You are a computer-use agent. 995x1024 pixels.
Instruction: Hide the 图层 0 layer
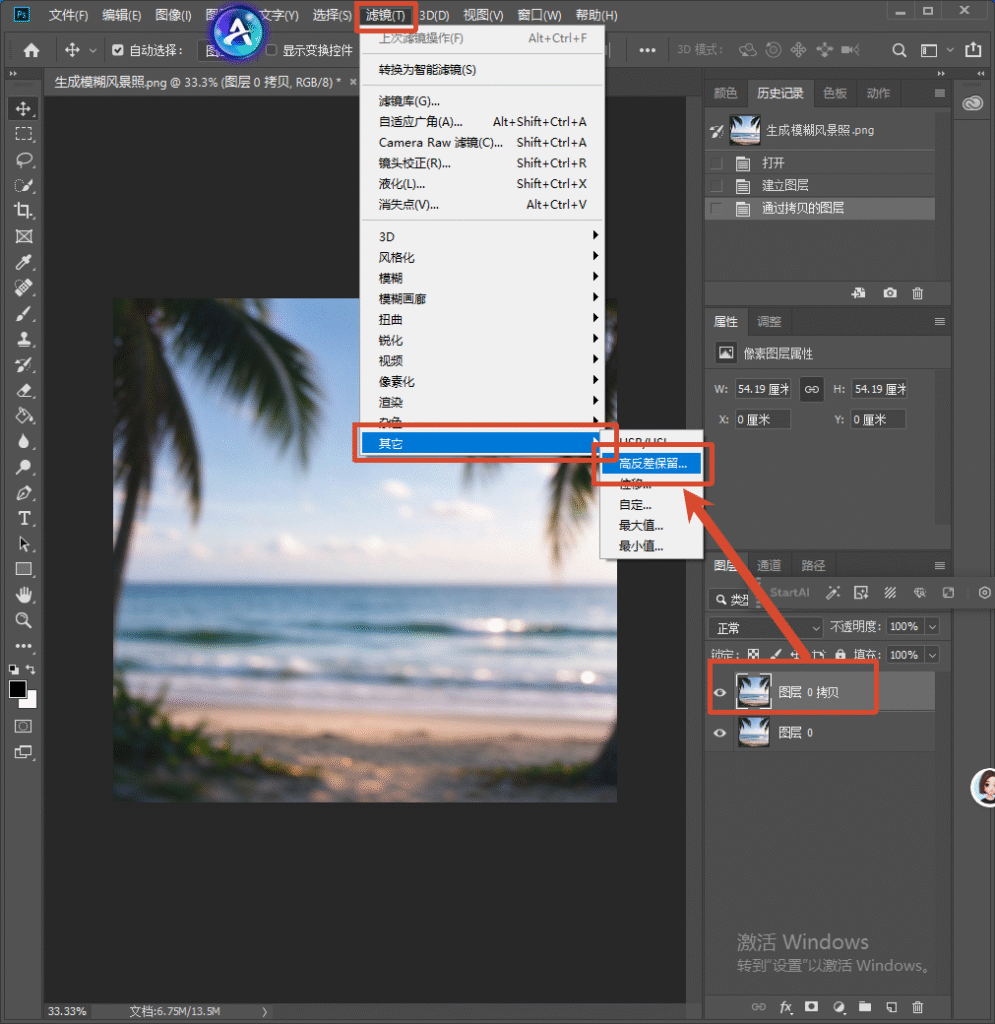719,733
